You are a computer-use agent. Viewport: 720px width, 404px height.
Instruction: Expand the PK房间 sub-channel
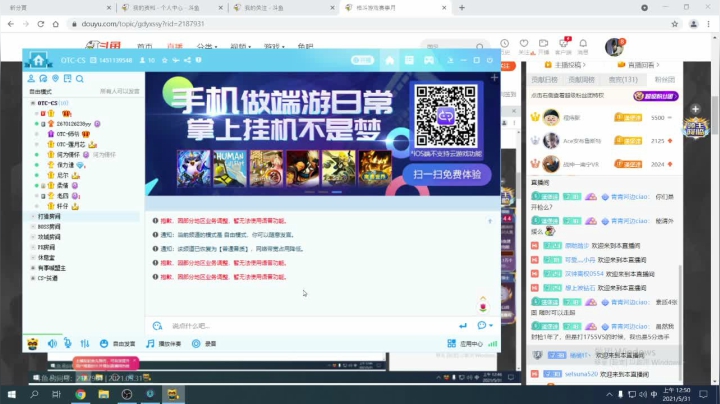[33, 247]
